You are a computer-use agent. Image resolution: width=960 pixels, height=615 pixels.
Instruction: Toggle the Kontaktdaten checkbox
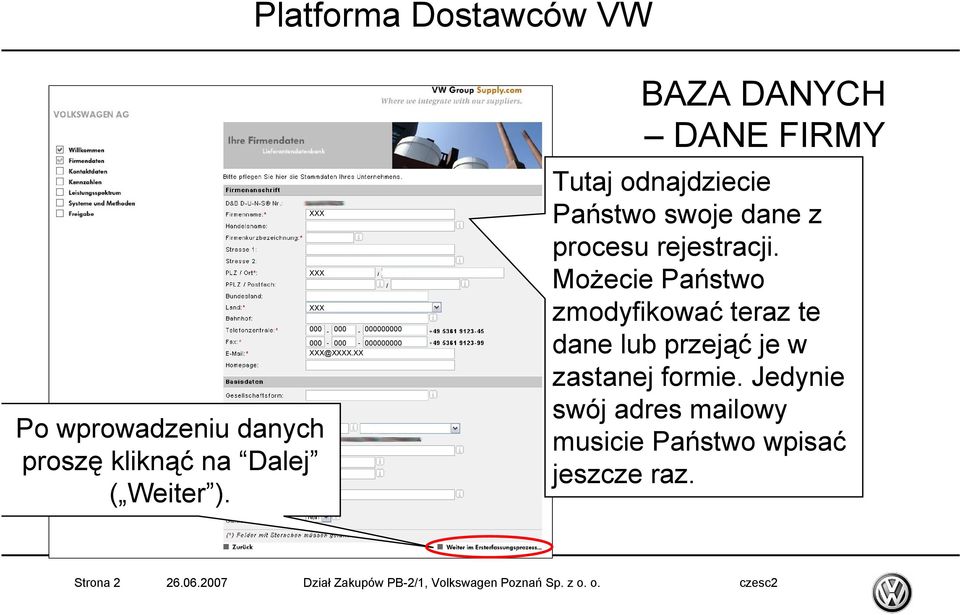[x=60, y=171]
